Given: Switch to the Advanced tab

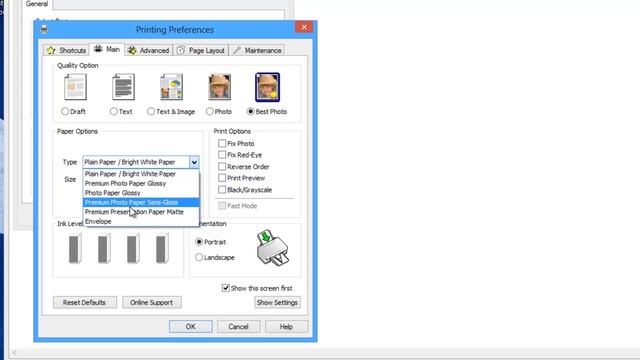Looking at the screenshot, I should [x=149, y=51].
